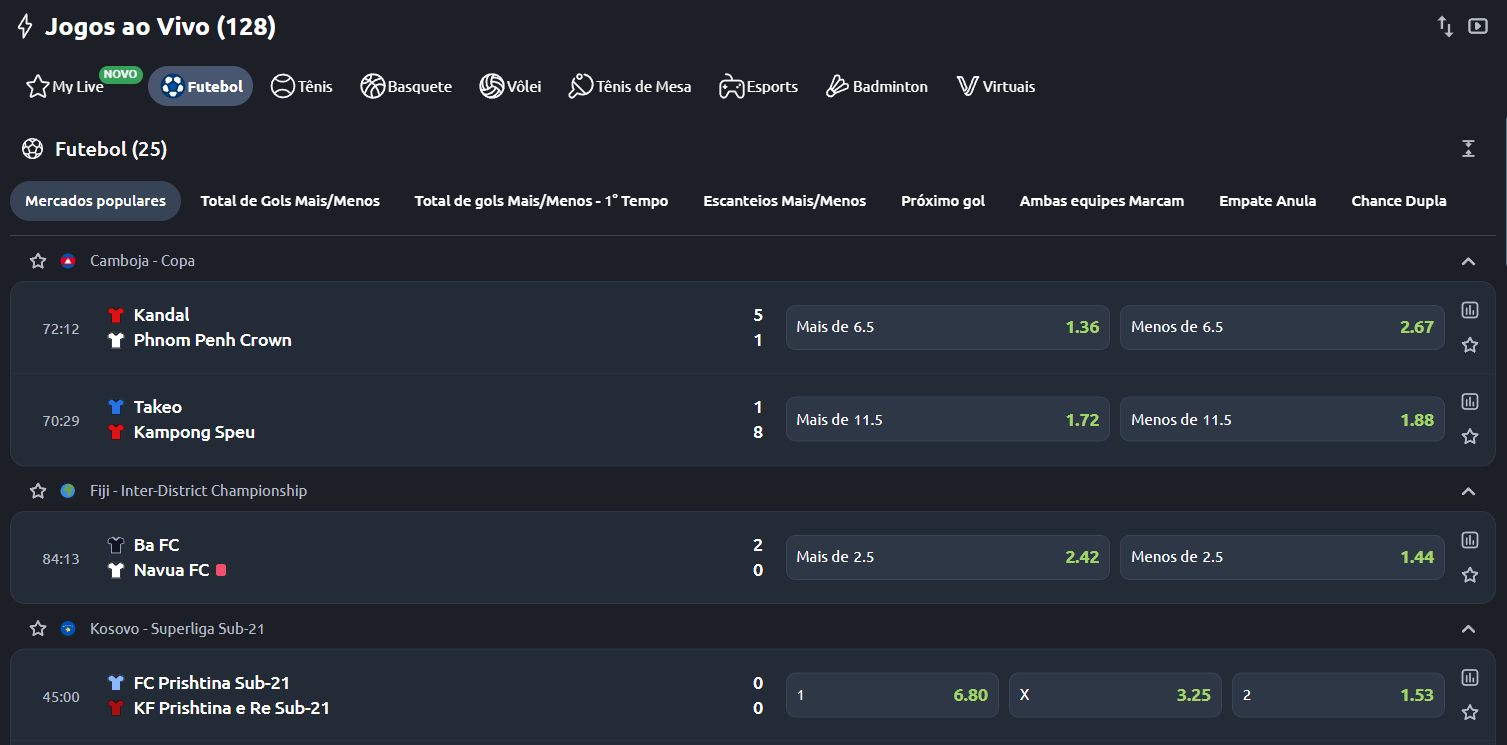Favorite the Camboja - Copa league

click(x=38, y=261)
